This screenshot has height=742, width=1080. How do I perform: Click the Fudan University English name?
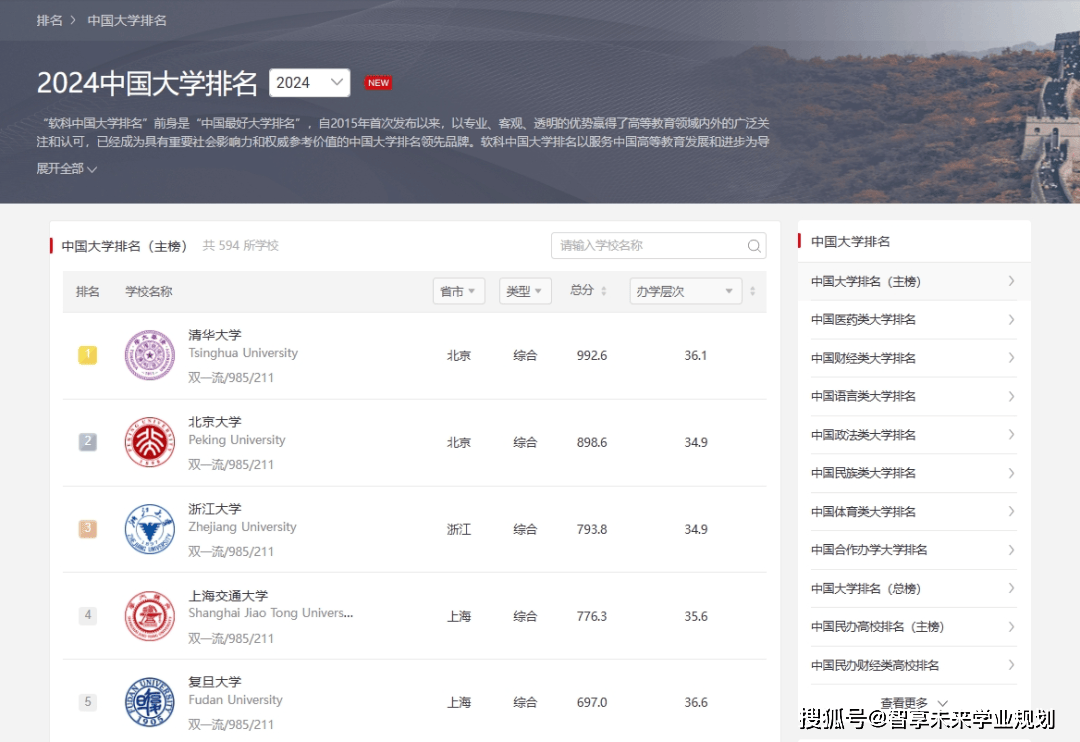(236, 699)
